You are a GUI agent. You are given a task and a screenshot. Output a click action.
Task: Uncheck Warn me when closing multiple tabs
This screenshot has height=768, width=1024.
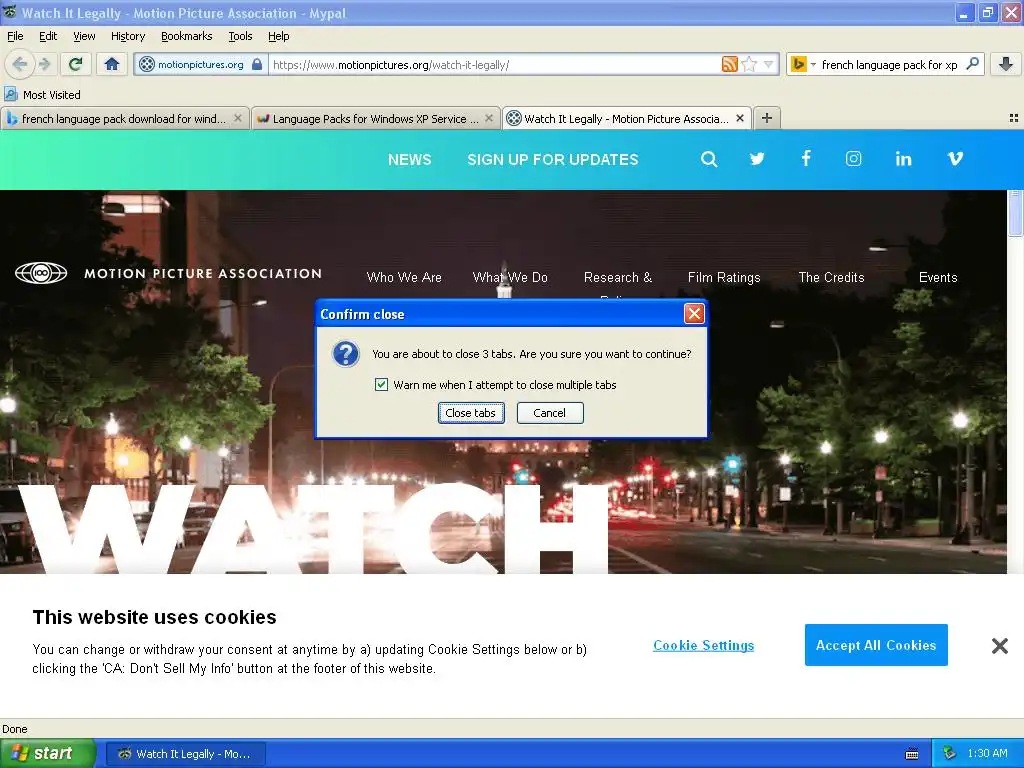tap(381, 385)
